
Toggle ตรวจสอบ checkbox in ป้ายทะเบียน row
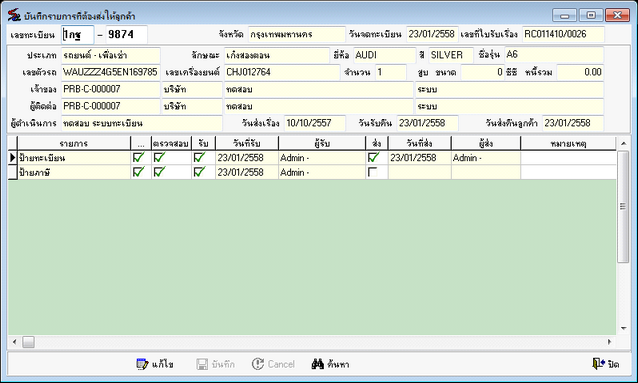[159, 157]
